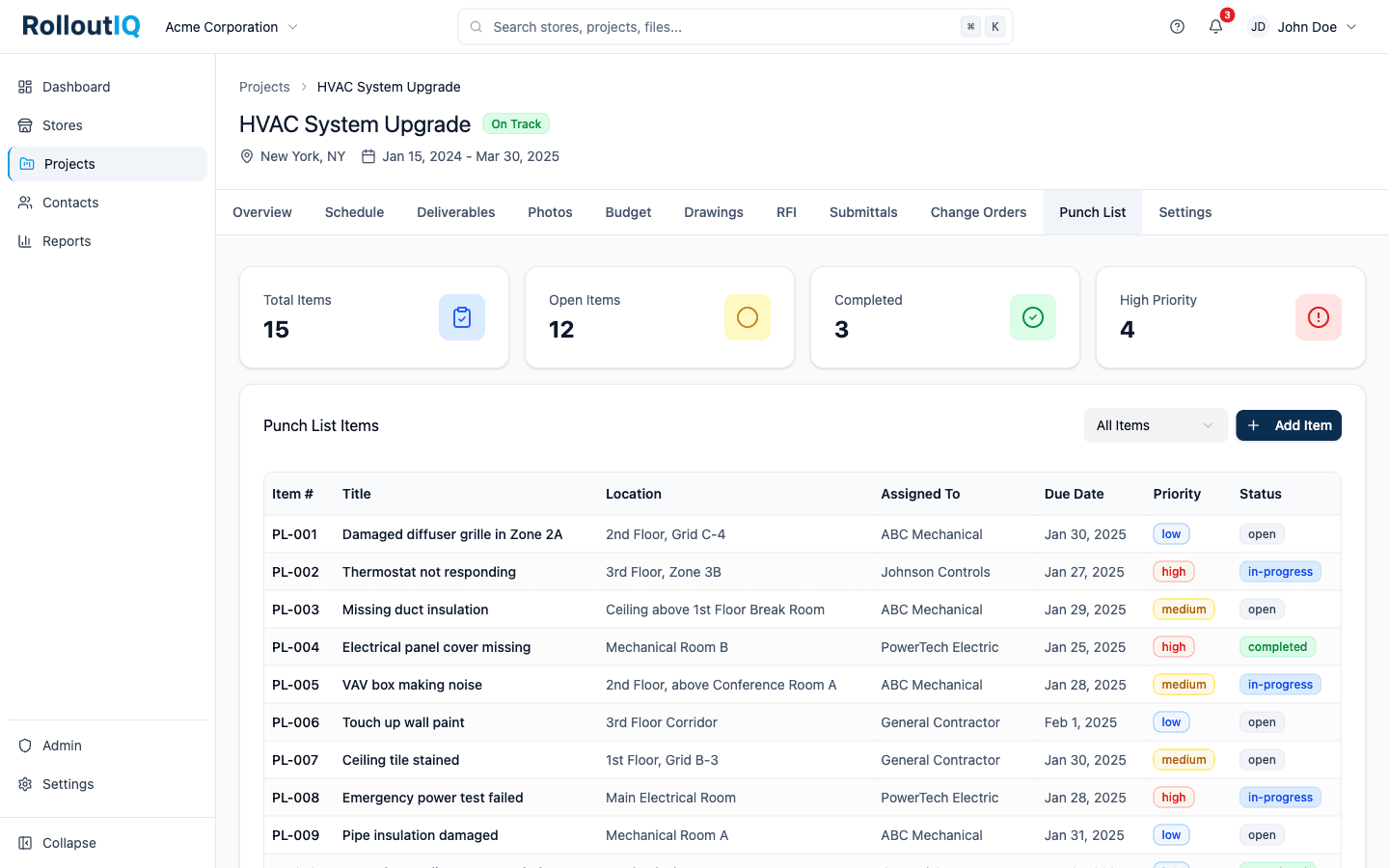This screenshot has width=1389, height=868.
Task: Open the help question mark icon
Action: [x=1177, y=27]
